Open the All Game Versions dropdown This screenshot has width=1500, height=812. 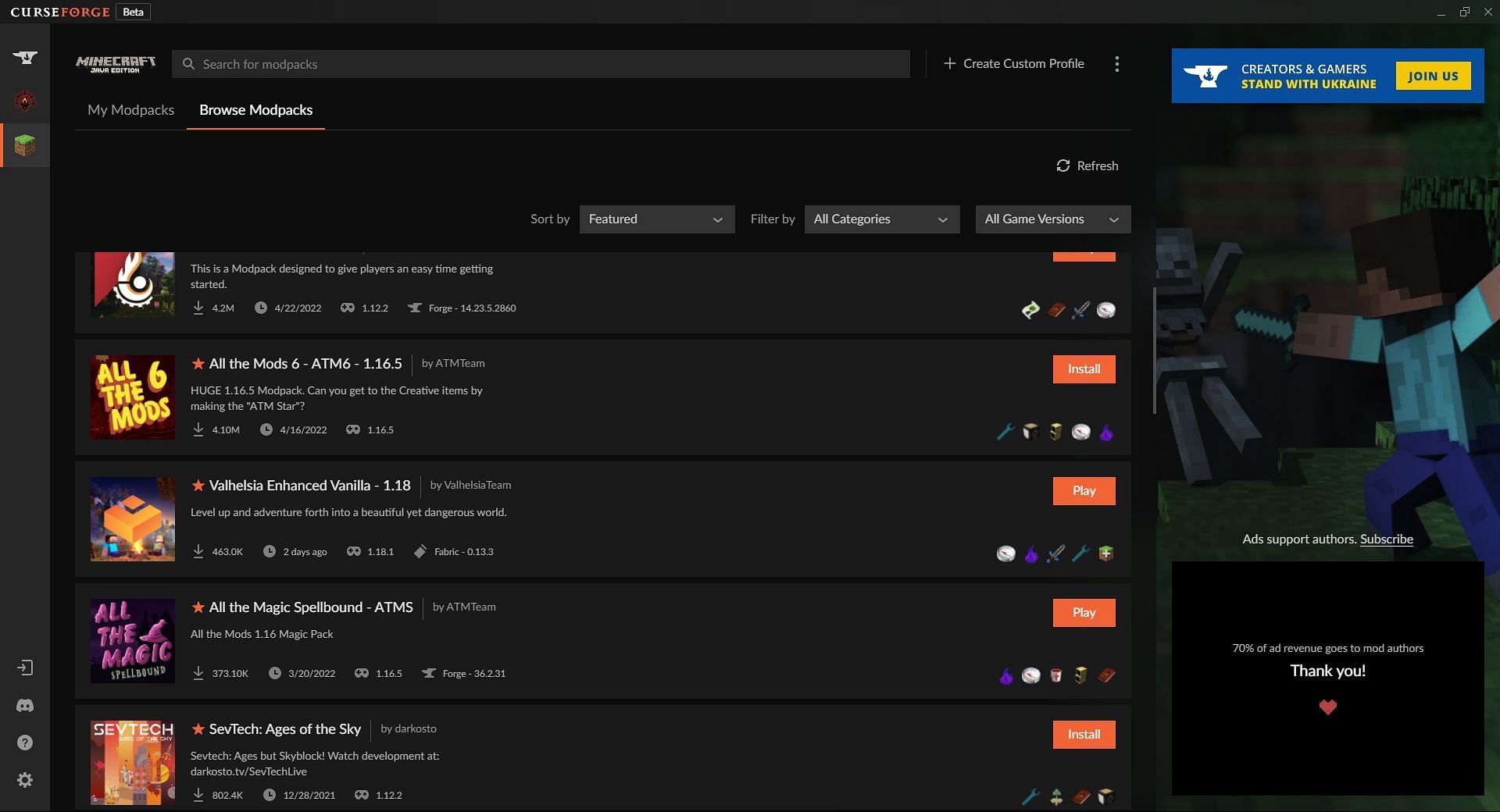[x=1052, y=219]
